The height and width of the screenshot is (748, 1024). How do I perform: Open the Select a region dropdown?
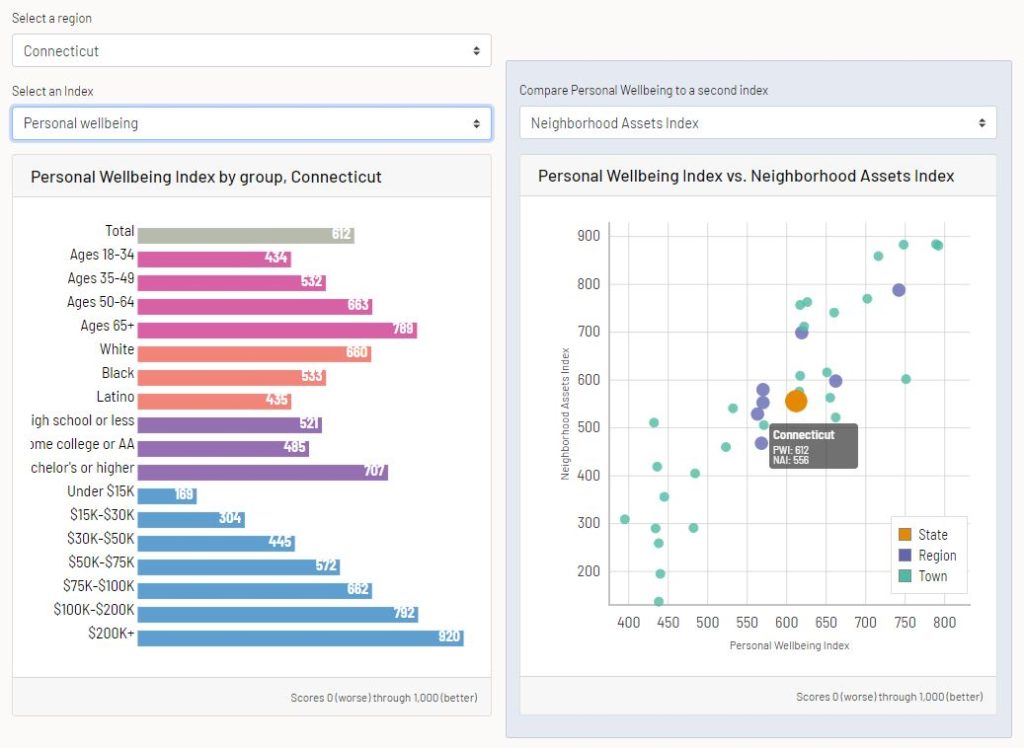click(251, 51)
